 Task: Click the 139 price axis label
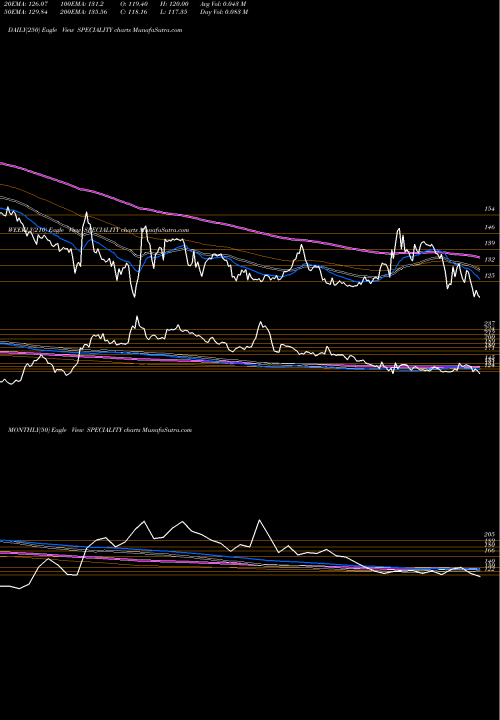489,243
